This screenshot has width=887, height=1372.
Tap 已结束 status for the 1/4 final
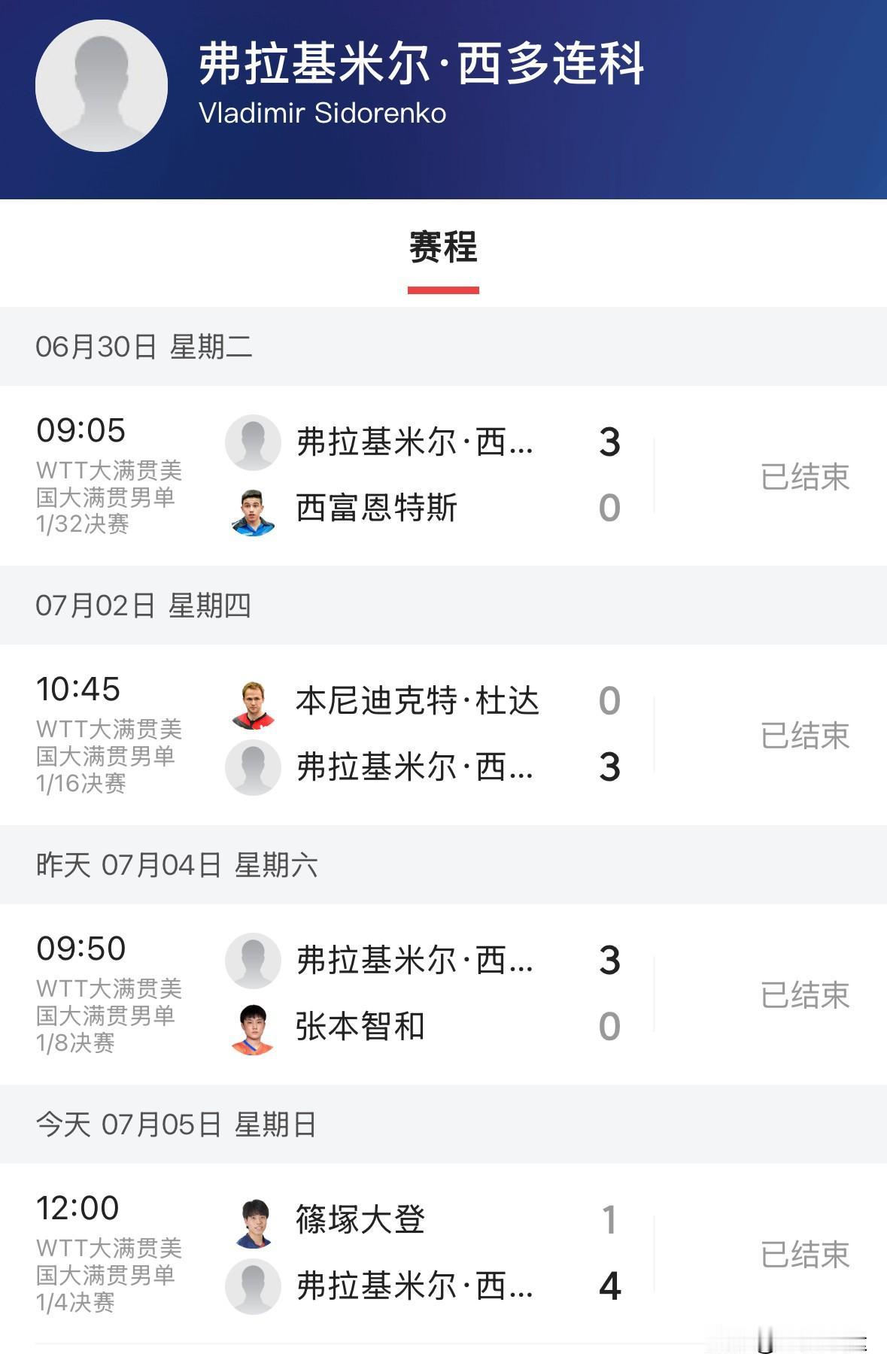(x=805, y=1255)
